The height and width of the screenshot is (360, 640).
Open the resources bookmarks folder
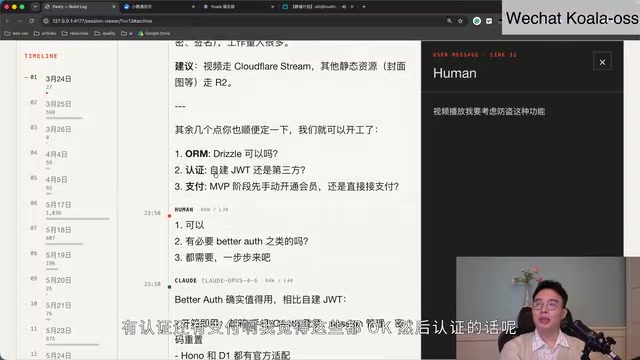[x=75, y=33]
